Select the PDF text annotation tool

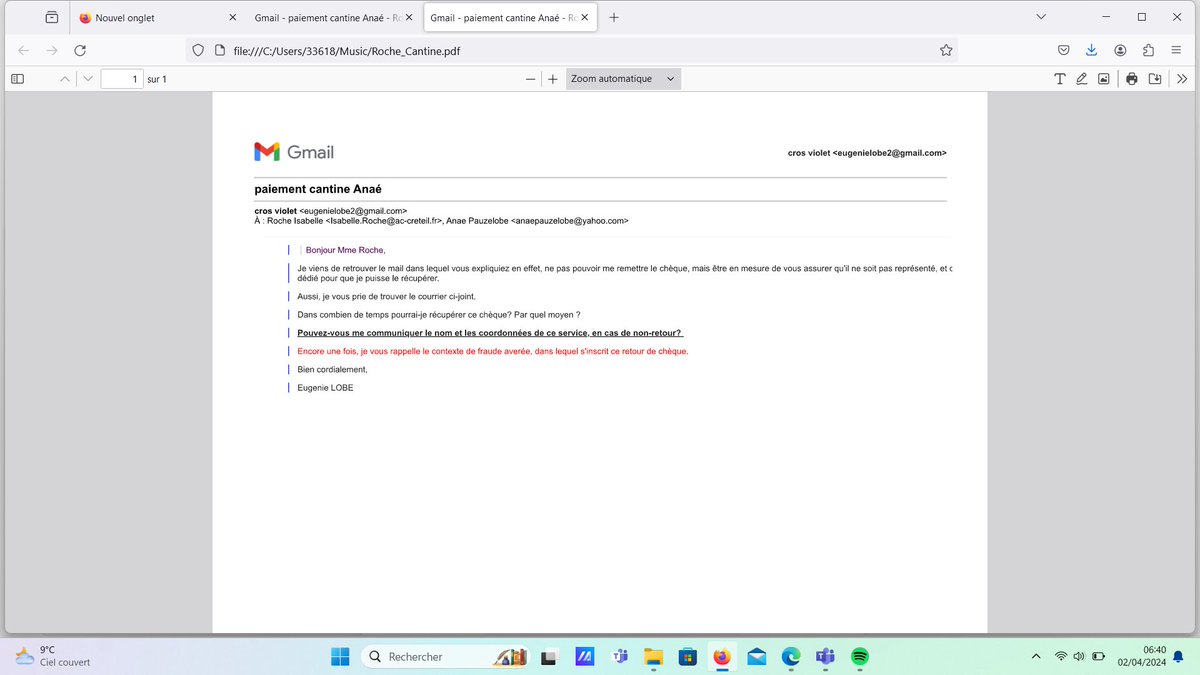(x=1060, y=79)
